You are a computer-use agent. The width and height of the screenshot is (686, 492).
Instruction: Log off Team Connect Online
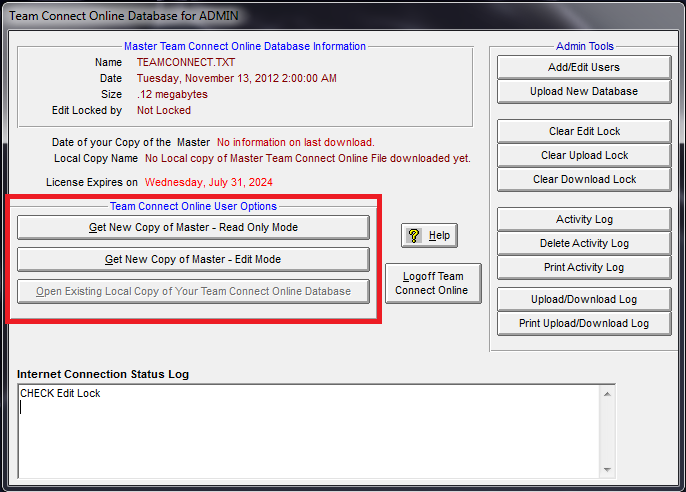(x=432, y=283)
